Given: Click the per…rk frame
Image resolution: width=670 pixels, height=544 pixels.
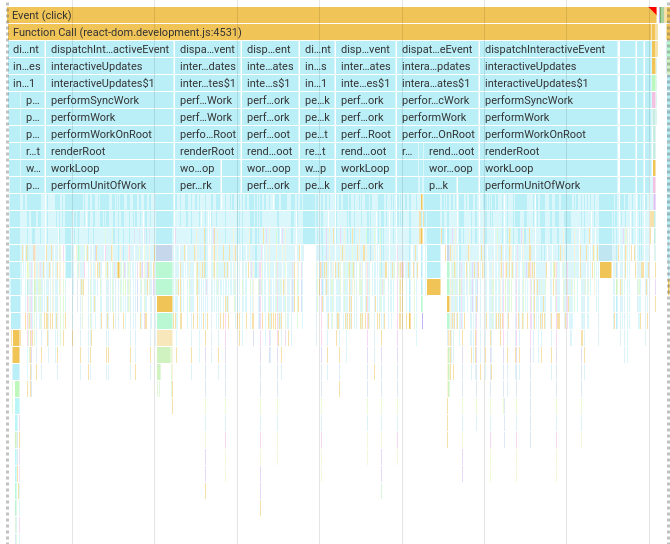Looking at the screenshot, I should click(198, 185).
